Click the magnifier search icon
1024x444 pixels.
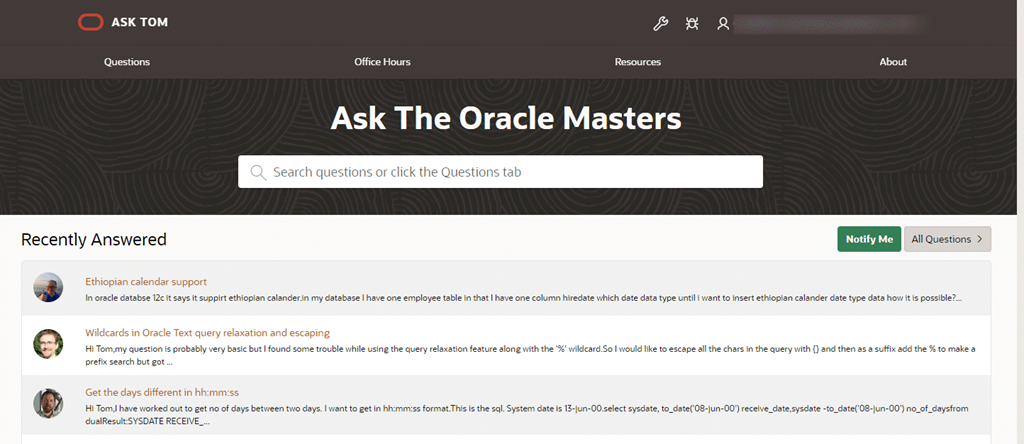[x=258, y=172]
